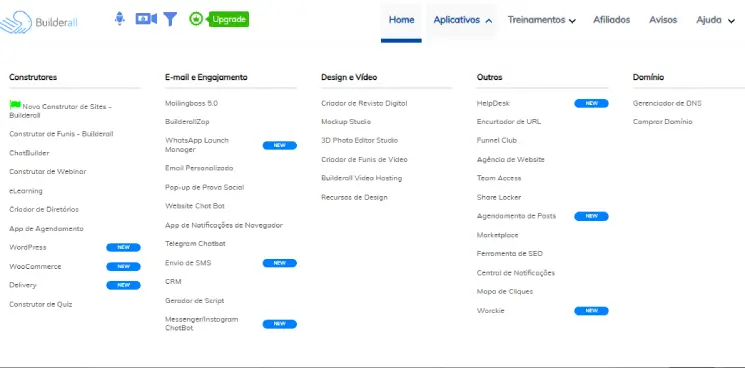Expand the Treinamentos dropdown

[x=541, y=20]
